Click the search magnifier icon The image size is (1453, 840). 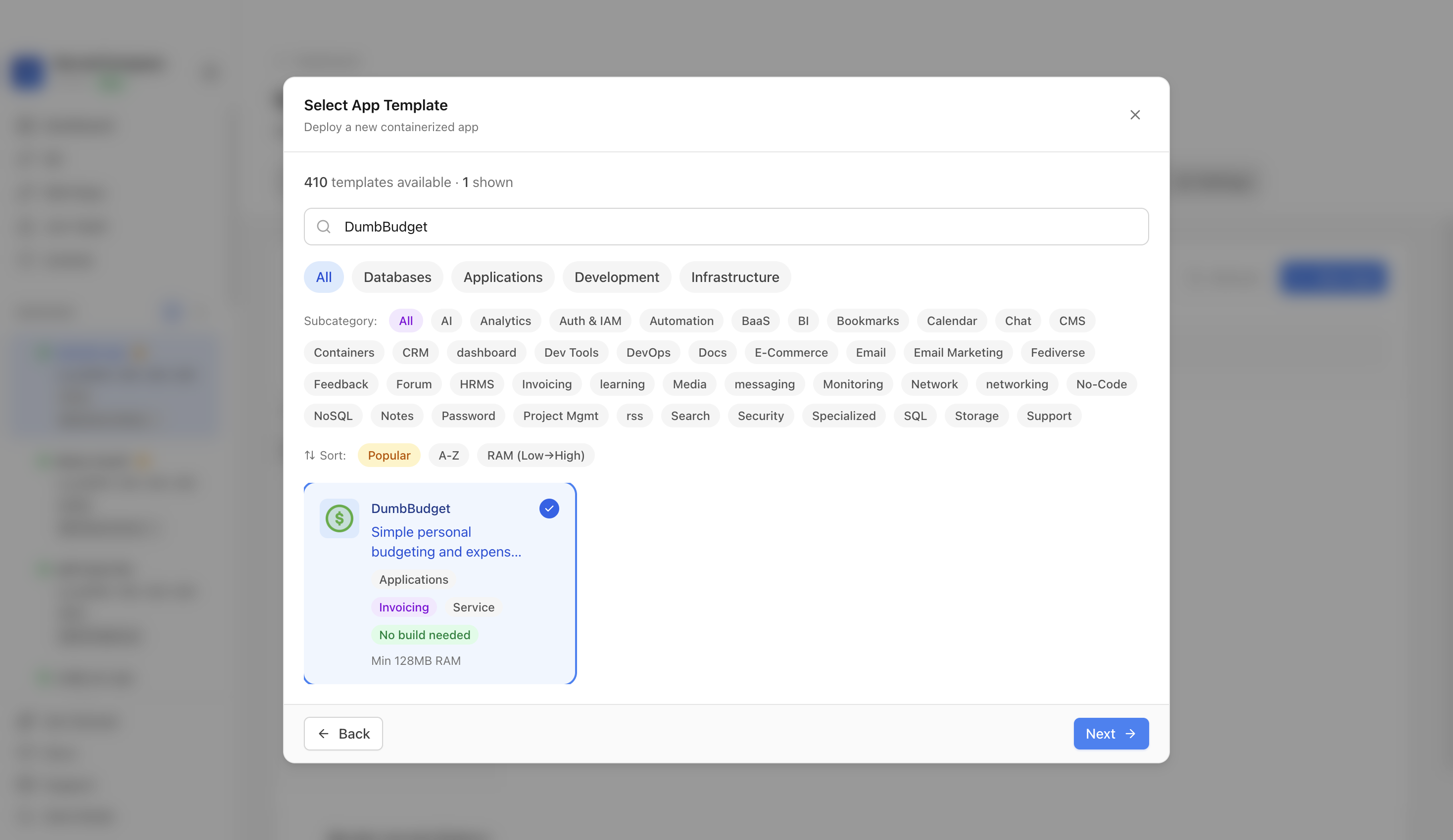[324, 227]
